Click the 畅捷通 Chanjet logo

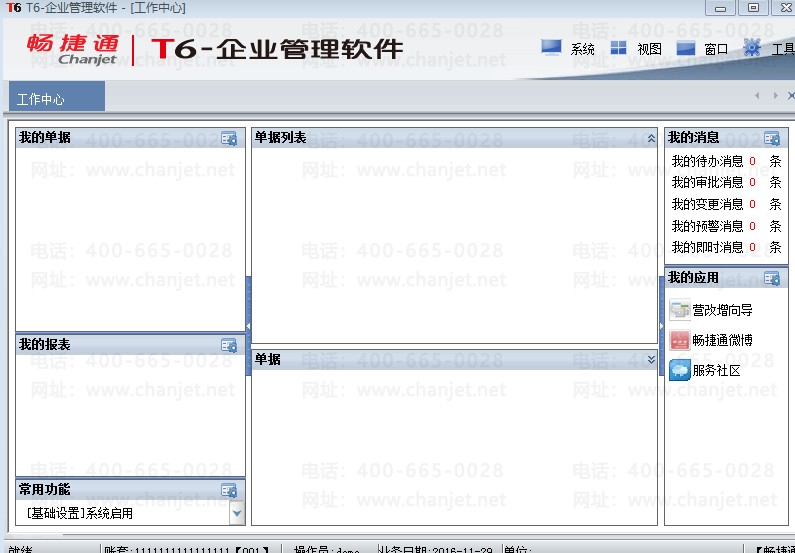[x=73, y=50]
